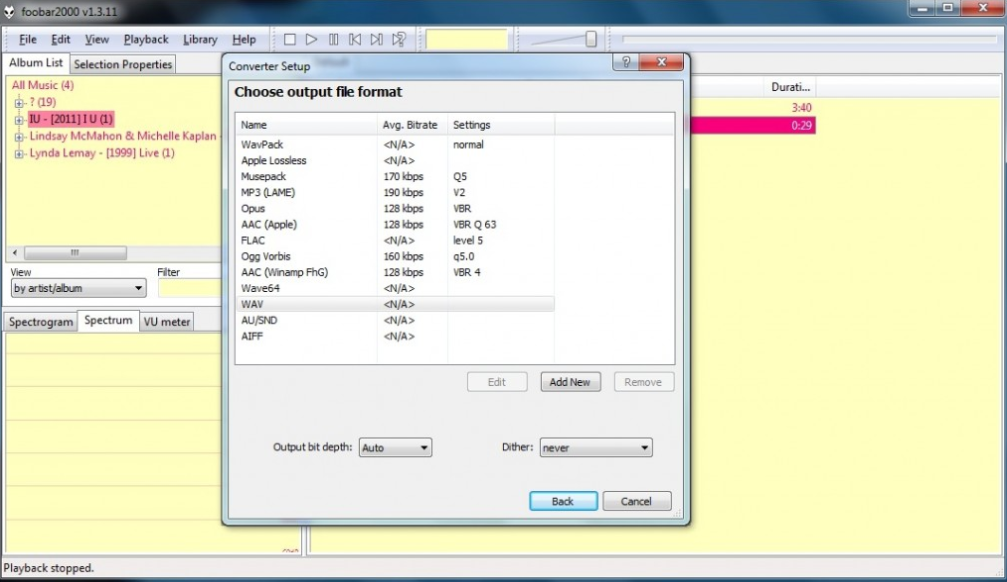Select IU - [2011] I U (1) item

click(x=71, y=119)
